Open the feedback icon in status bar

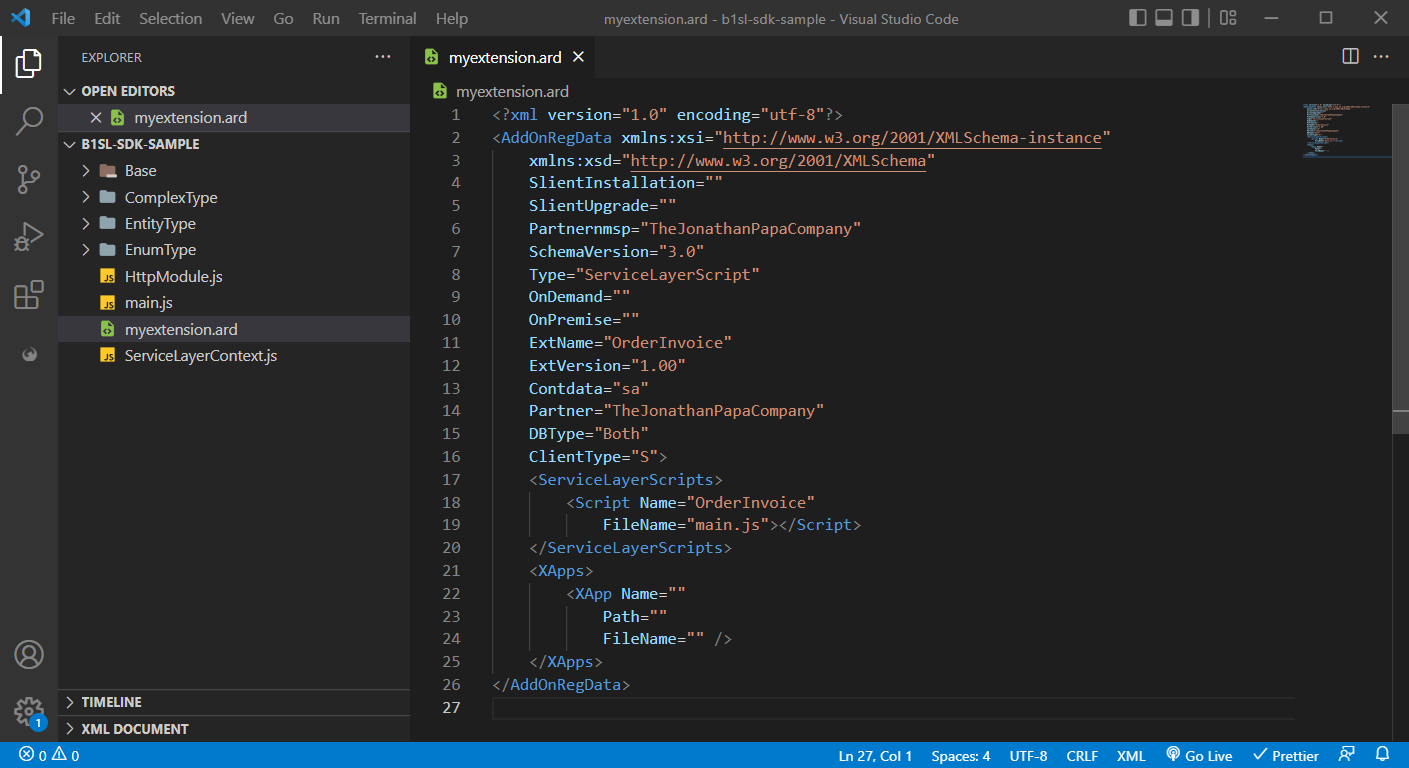coord(1347,756)
